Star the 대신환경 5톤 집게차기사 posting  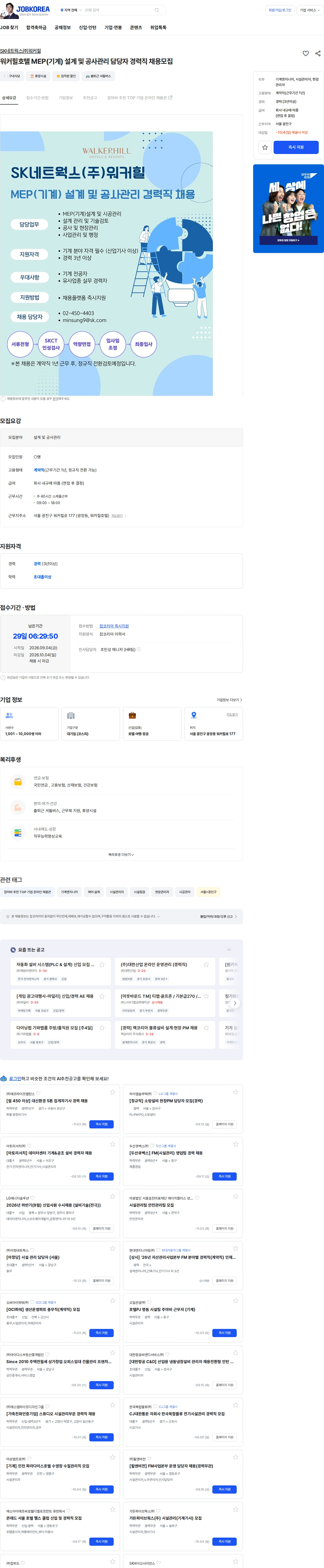point(112,1092)
